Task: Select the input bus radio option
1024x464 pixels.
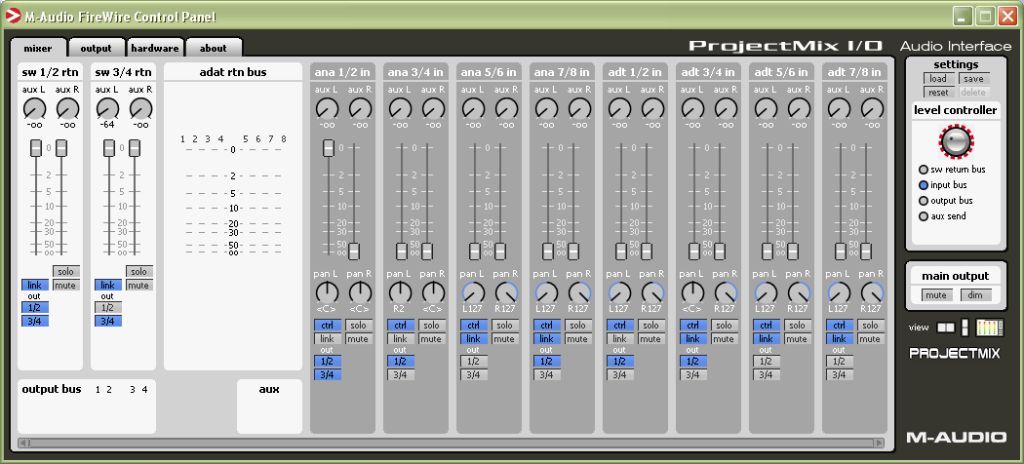Action: click(923, 185)
